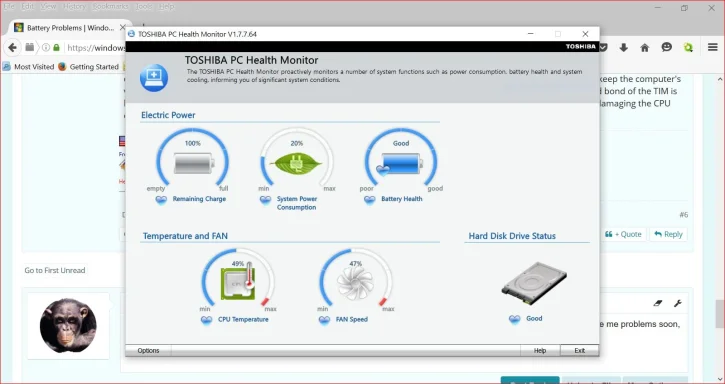Image resolution: width=725 pixels, height=384 pixels.
Task: Open the browser hamburger menu
Action: coord(713,47)
